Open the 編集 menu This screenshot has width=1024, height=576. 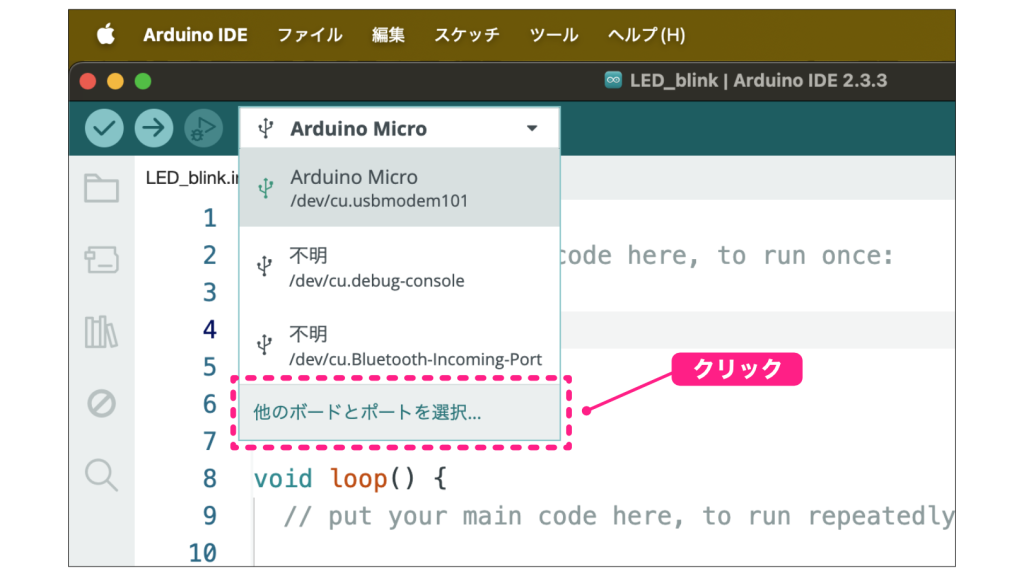(389, 35)
